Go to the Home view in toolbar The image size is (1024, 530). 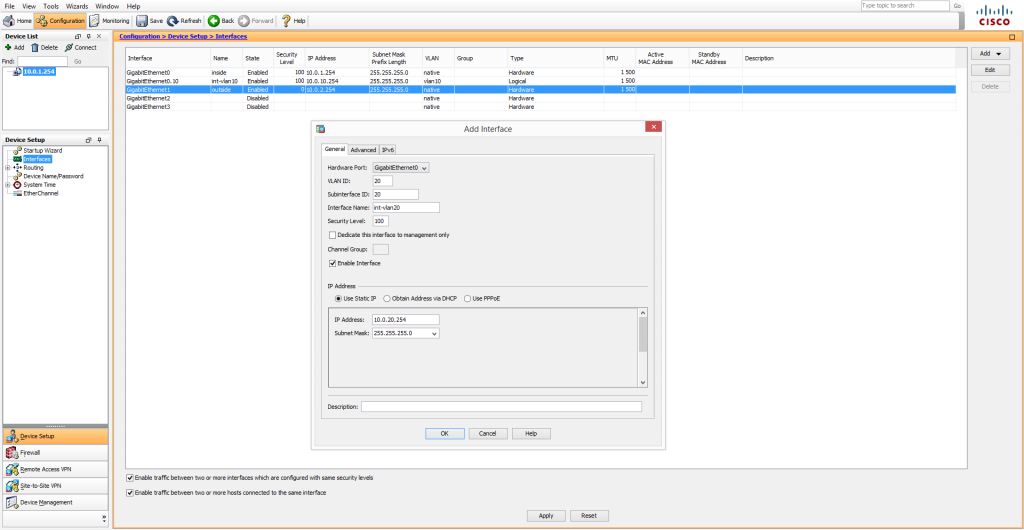[18, 21]
